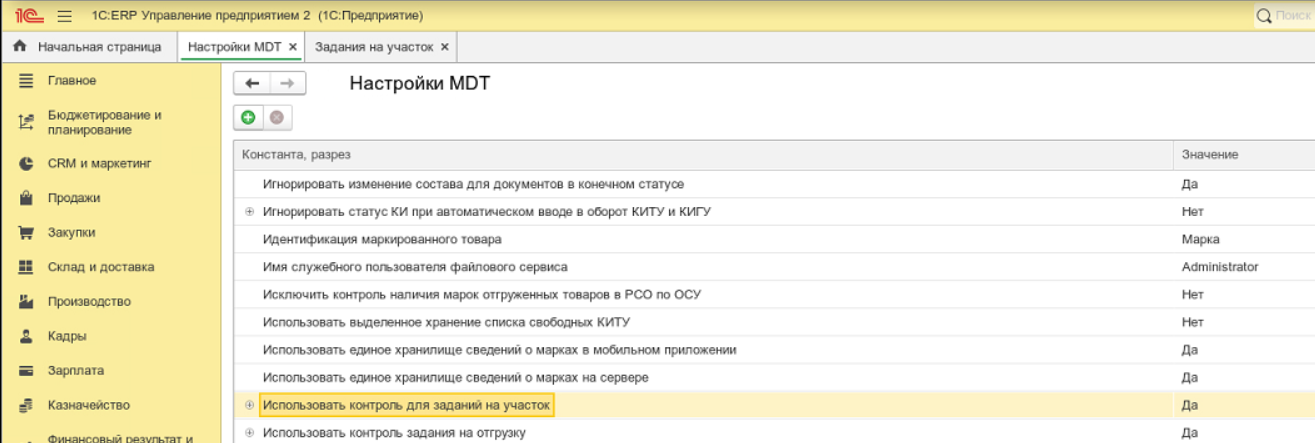The image size is (1315, 443).
Task: Click the home icon on Начальная страница
Action: [20, 47]
